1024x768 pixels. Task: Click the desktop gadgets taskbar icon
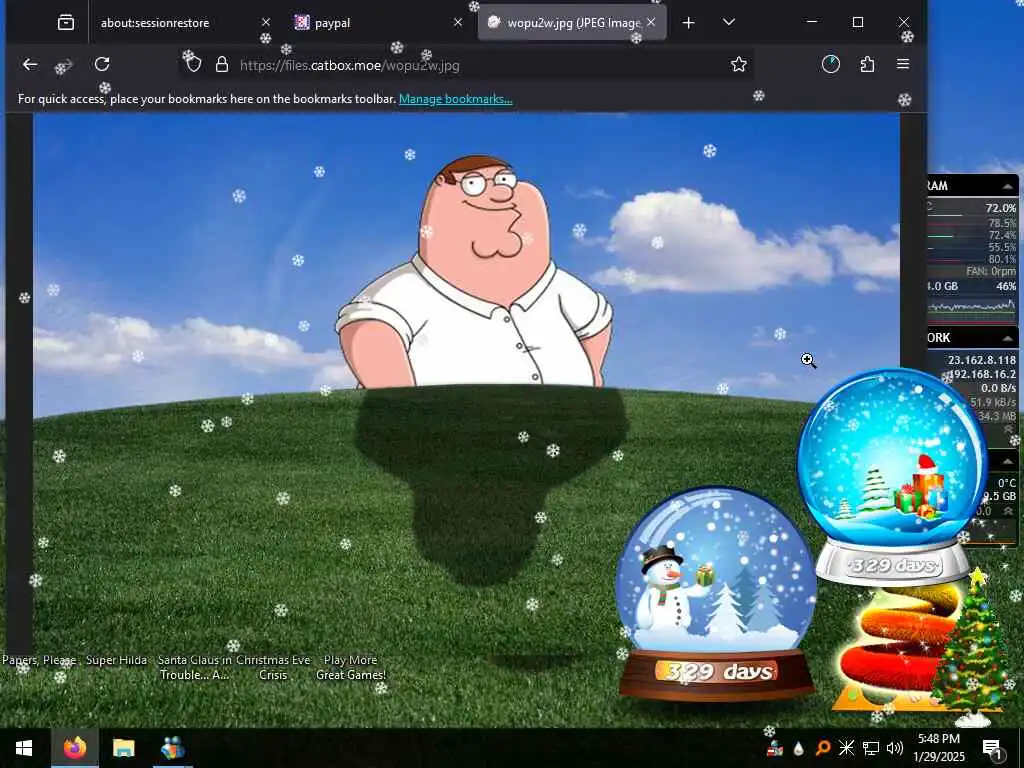click(x=172, y=748)
